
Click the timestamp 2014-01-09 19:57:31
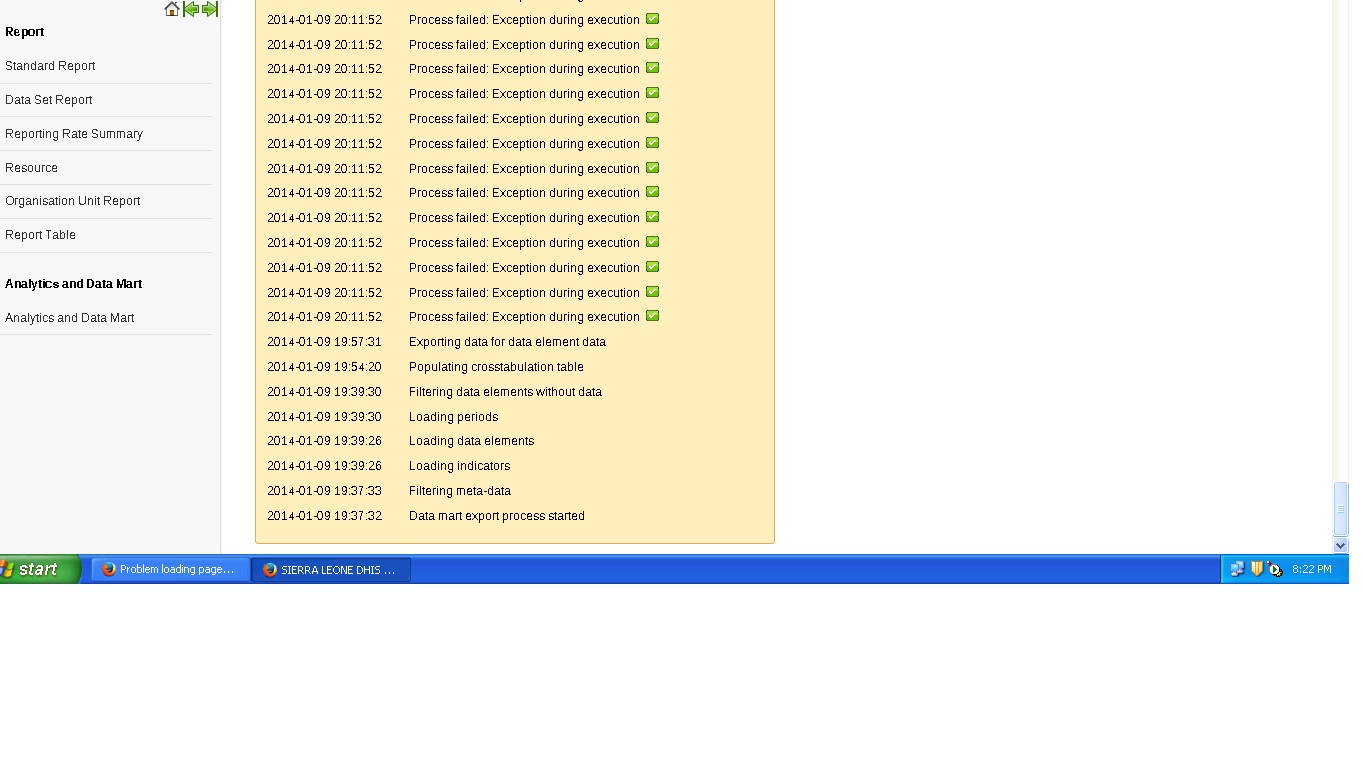tap(324, 342)
